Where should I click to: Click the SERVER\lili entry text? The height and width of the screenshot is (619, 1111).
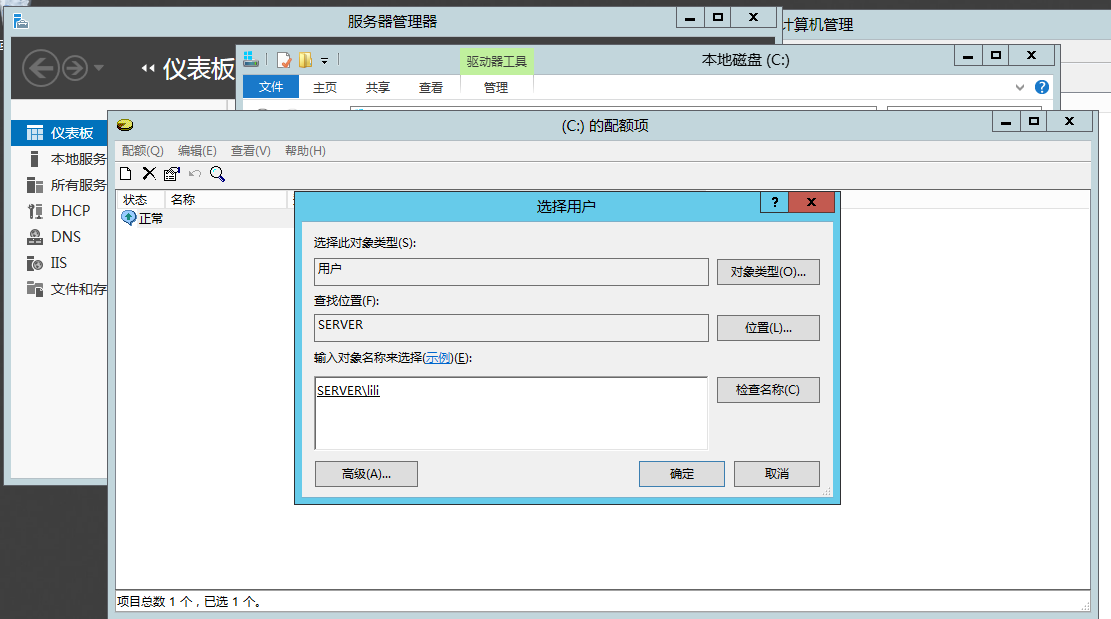click(x=348, y=390)
